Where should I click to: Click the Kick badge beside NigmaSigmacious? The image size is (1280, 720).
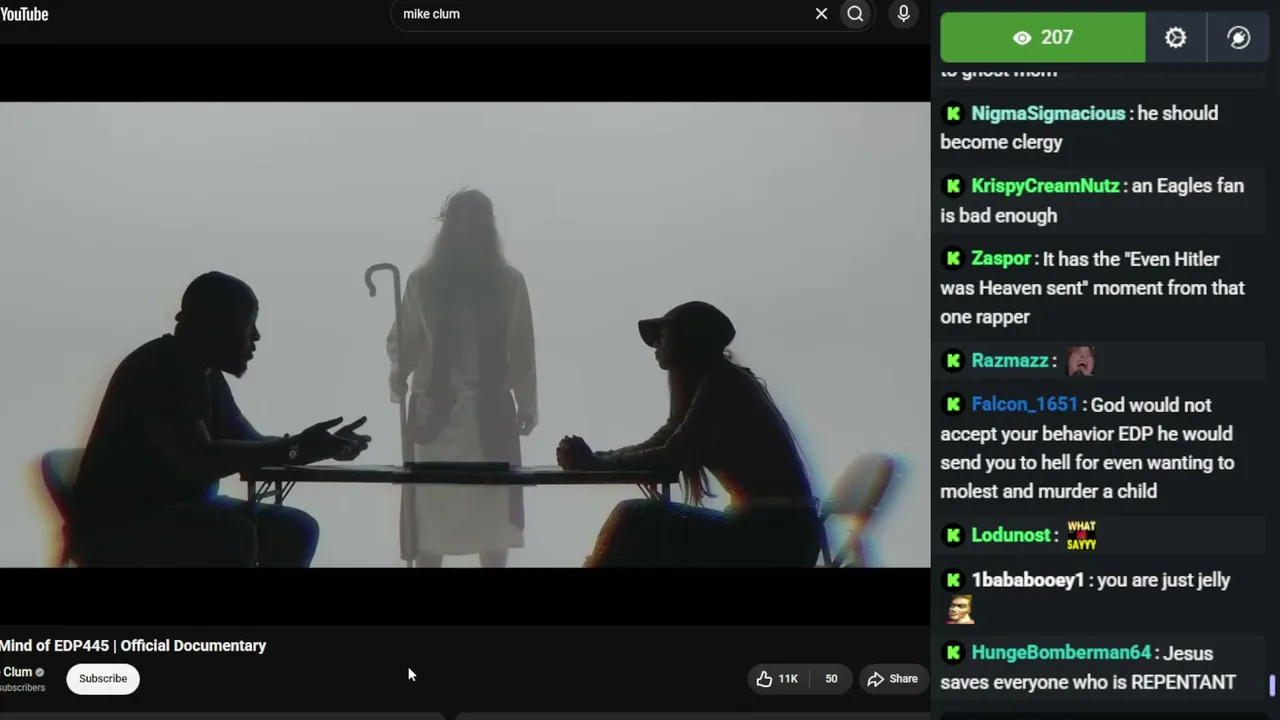pyautogui.click(x=953, y=114)
